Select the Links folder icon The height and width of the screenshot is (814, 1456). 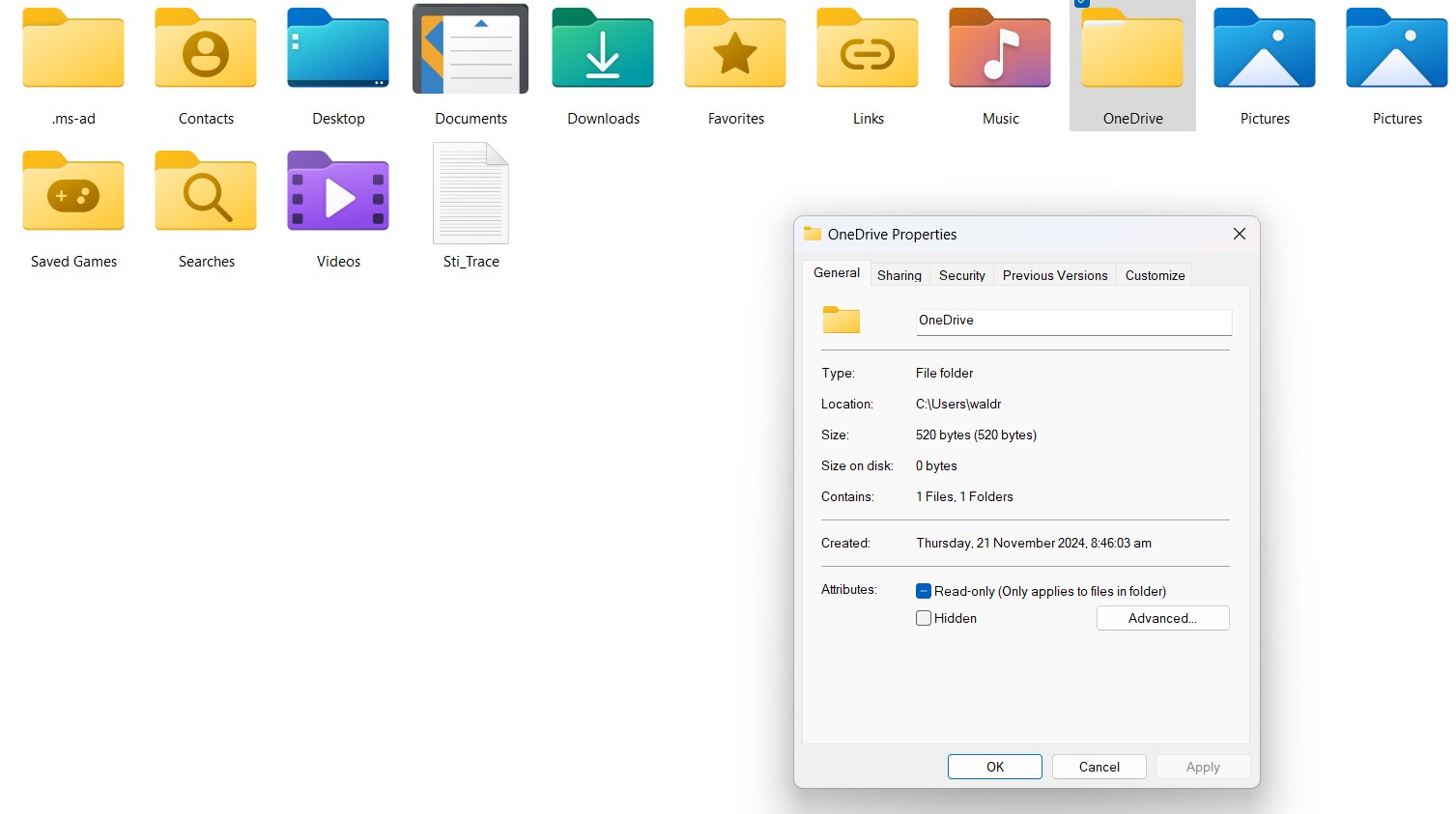tap(868, 48)
